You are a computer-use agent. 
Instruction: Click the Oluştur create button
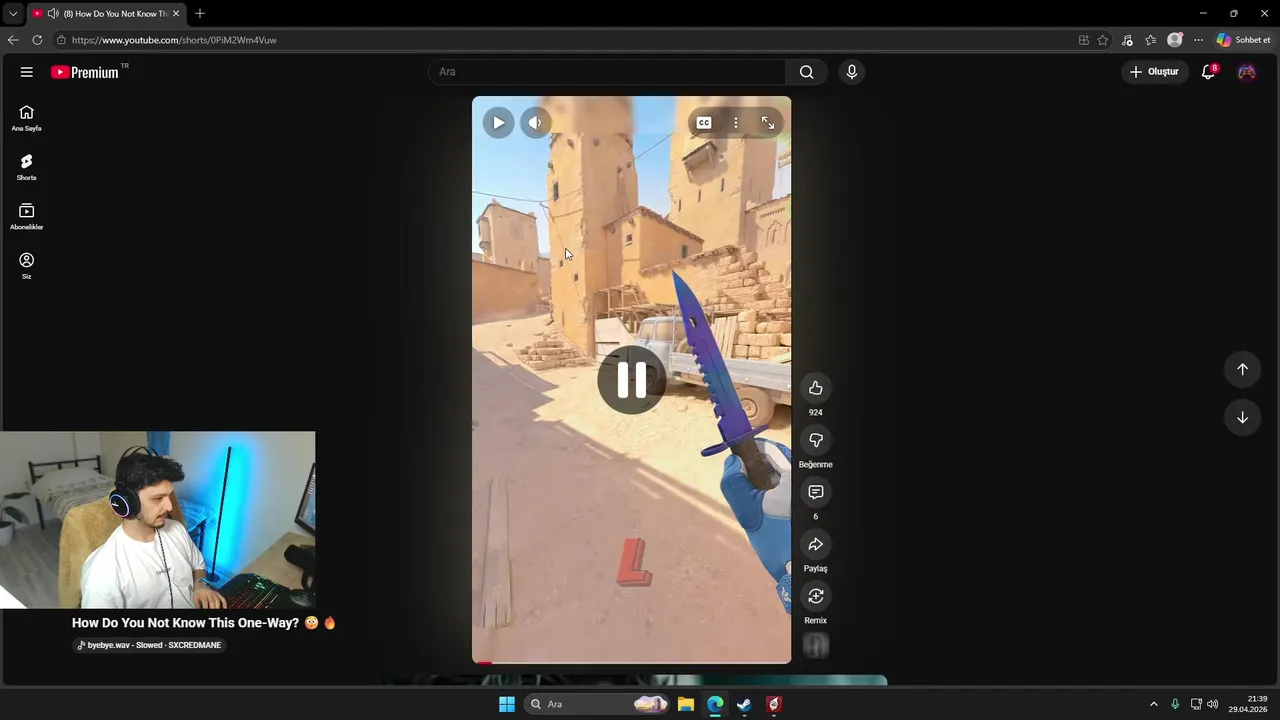(1154, 72)
